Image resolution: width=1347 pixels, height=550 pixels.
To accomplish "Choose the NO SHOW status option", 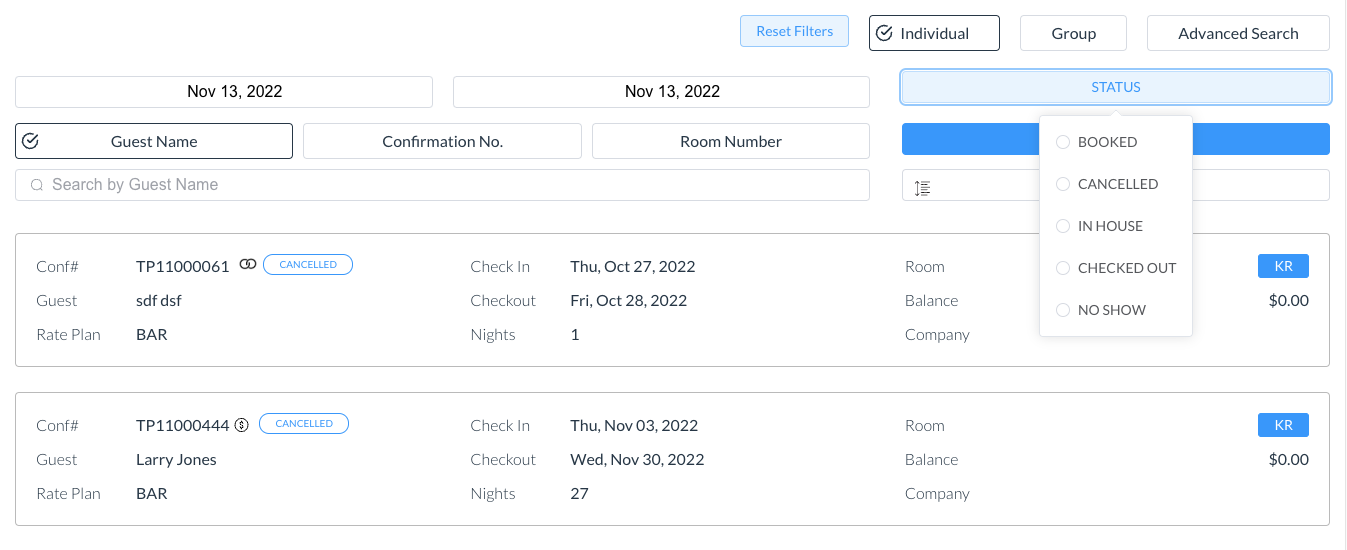I will [1063, 310].
